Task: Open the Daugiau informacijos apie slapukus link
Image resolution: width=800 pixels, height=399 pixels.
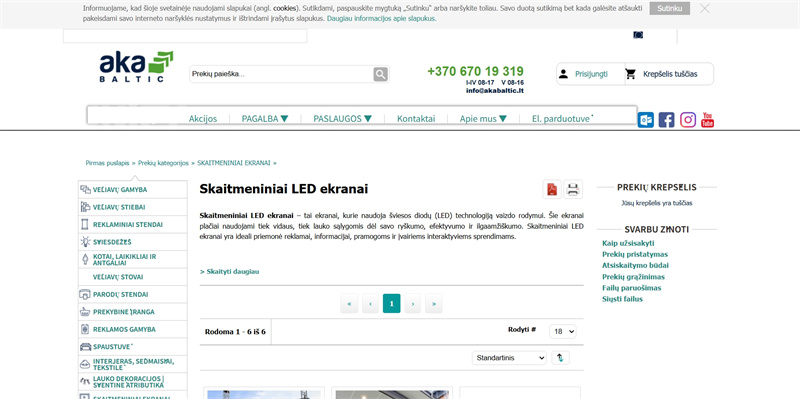Action: (x=382, y=18)
